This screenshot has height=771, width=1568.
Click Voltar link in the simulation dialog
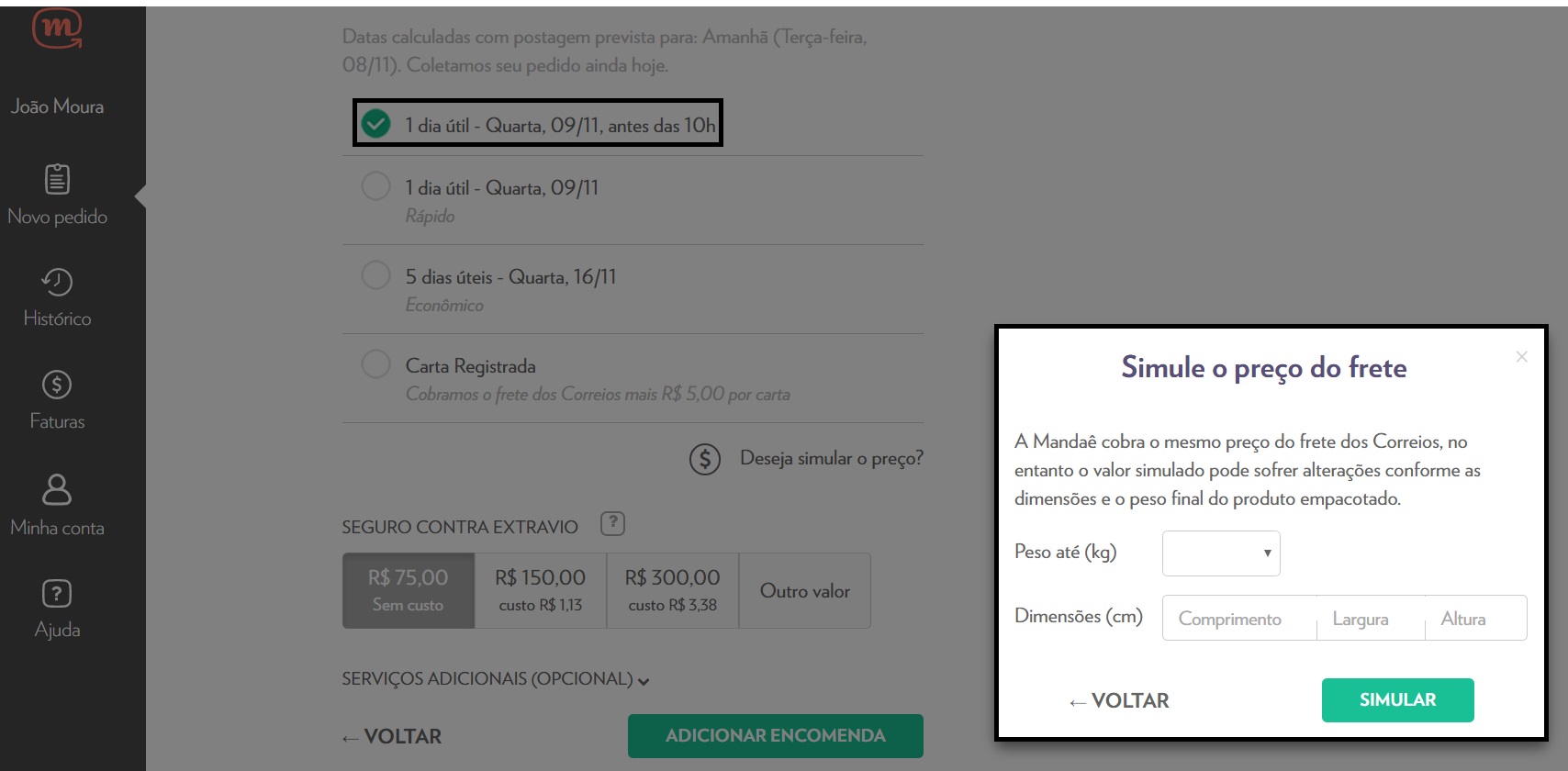(x=1119, y=701)
